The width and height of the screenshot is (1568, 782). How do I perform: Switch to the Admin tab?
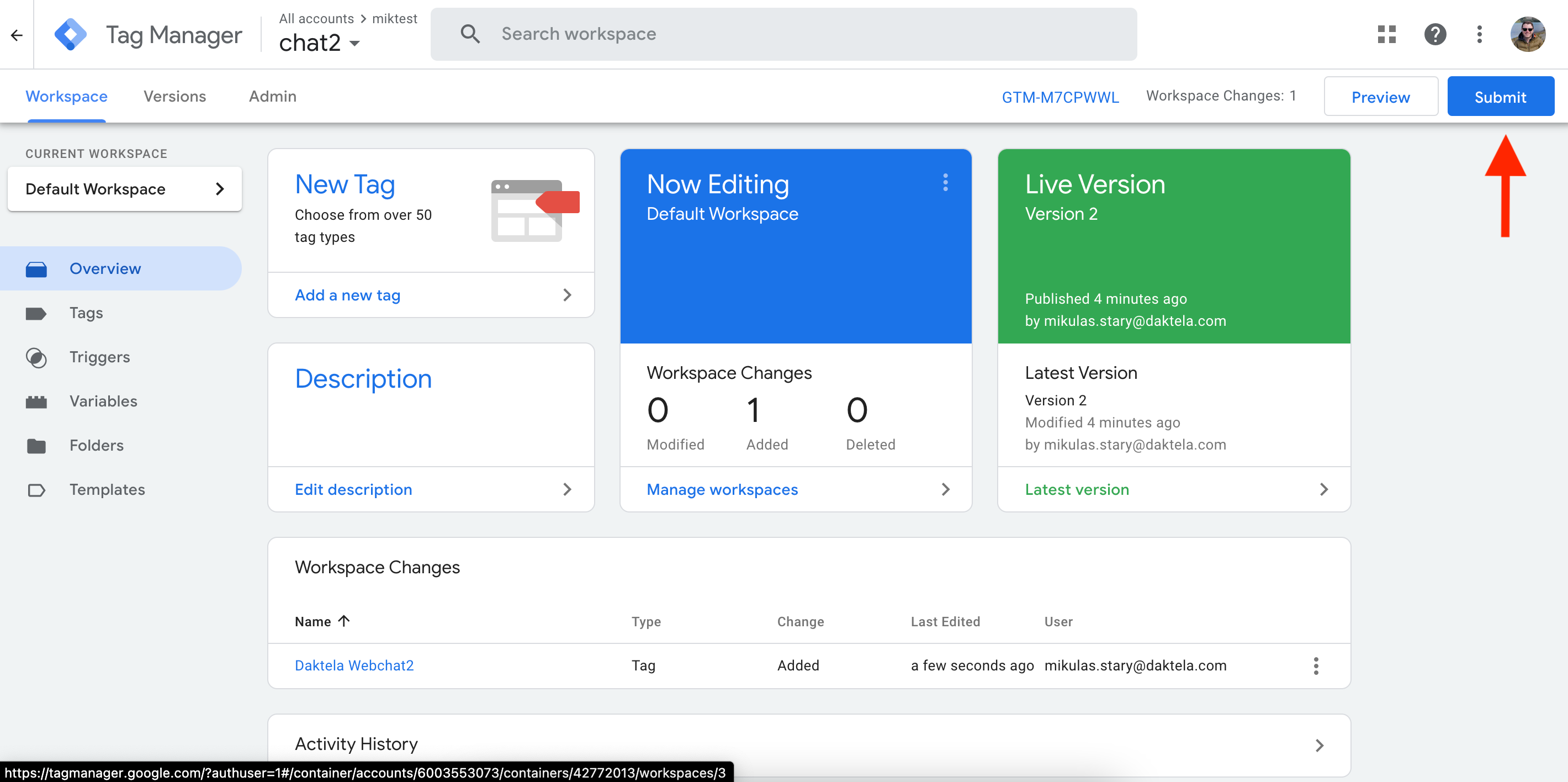coord(272,96)
